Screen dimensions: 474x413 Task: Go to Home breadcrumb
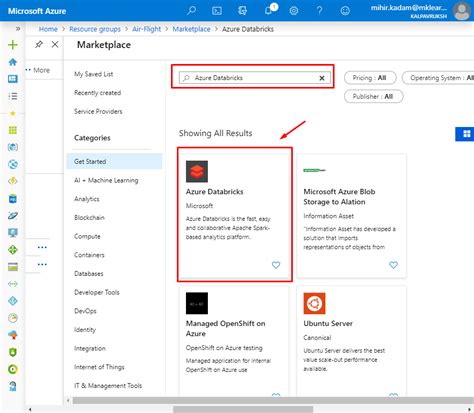(48, 29)
